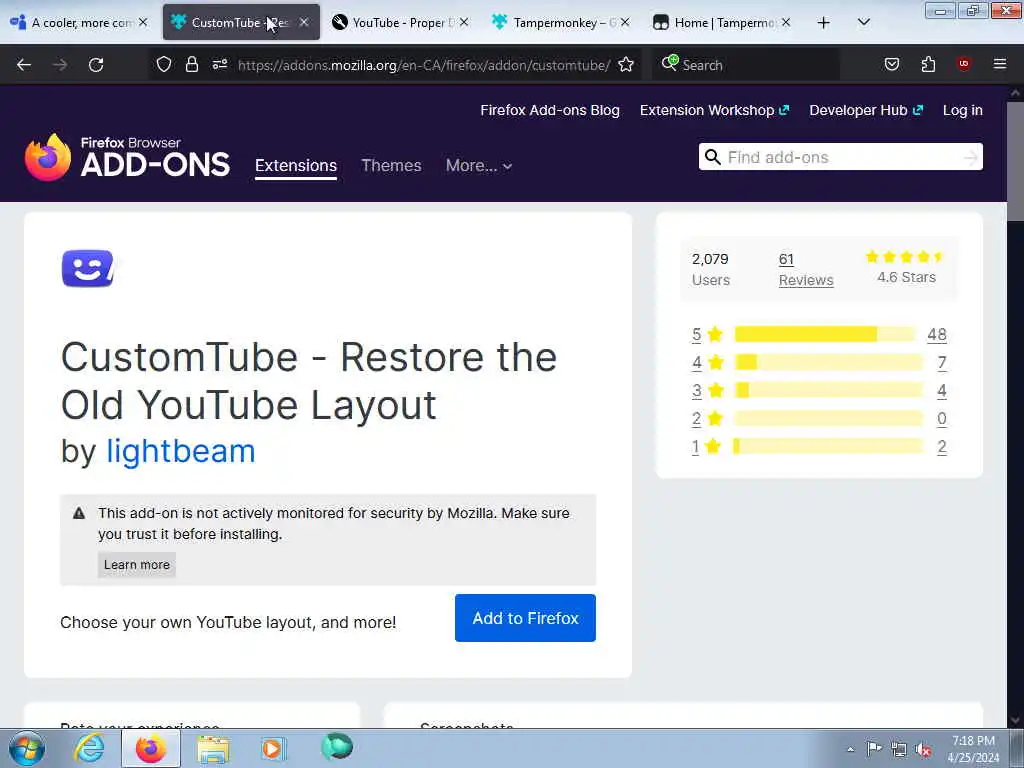
Task: Click the Firefox Browser Add-ons logo
Action: pyautogui.click(x=127, y=157)
